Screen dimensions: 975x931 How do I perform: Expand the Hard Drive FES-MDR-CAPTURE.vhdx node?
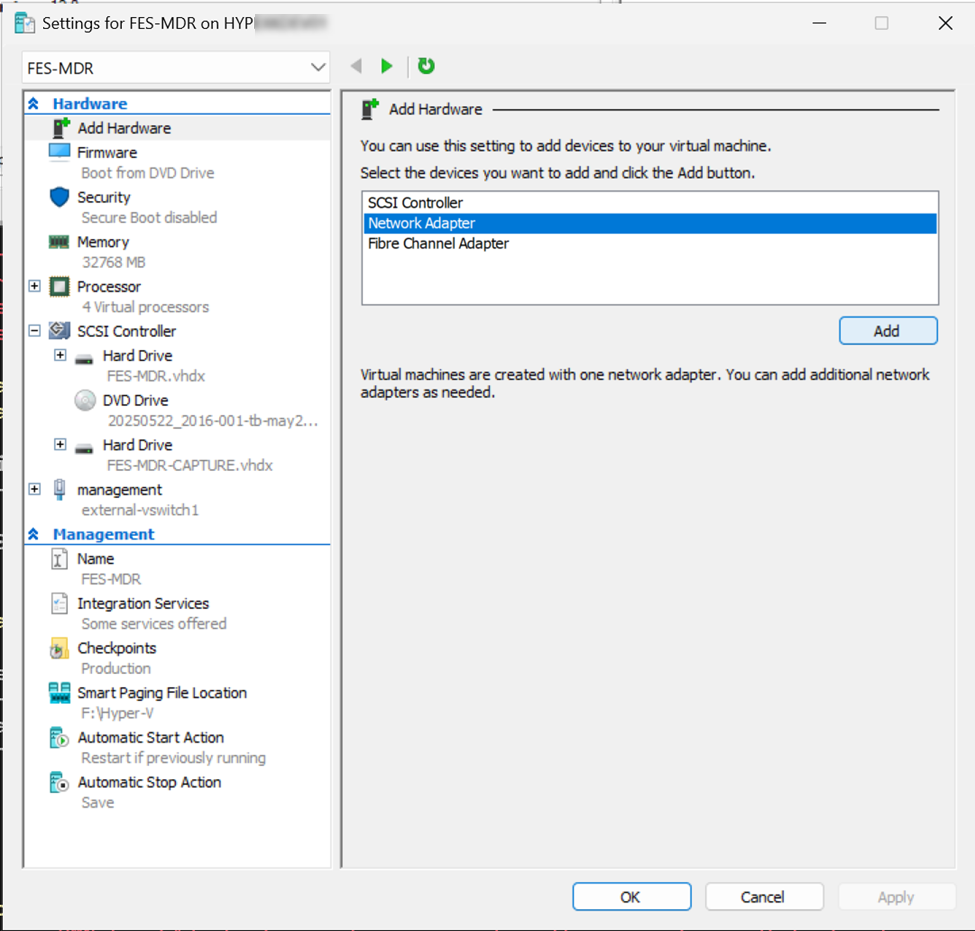pos(60,445)
